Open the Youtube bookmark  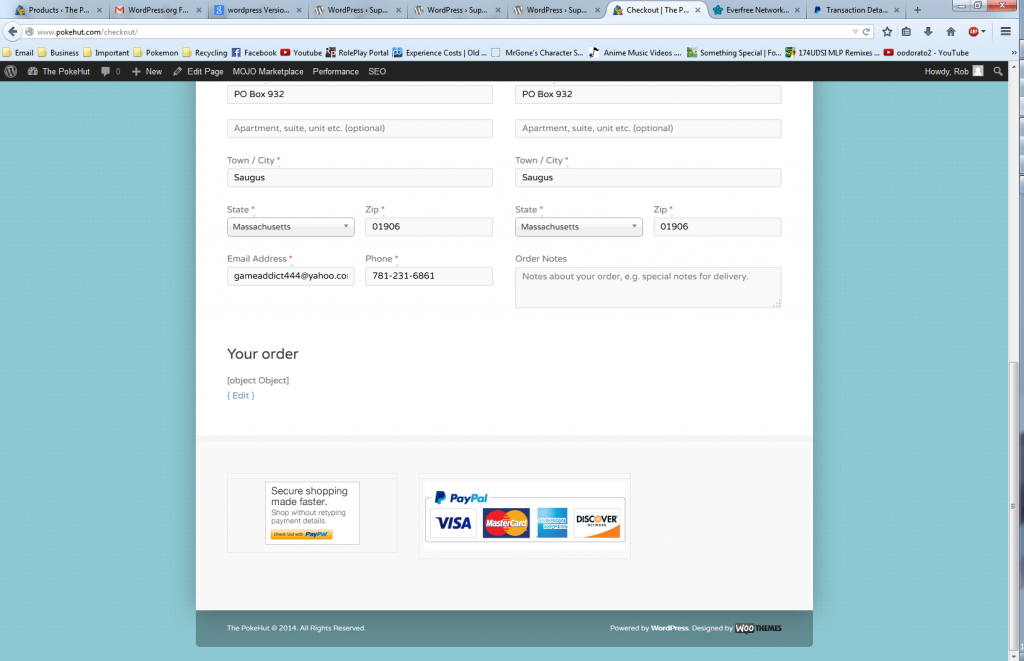coord(301,52)
